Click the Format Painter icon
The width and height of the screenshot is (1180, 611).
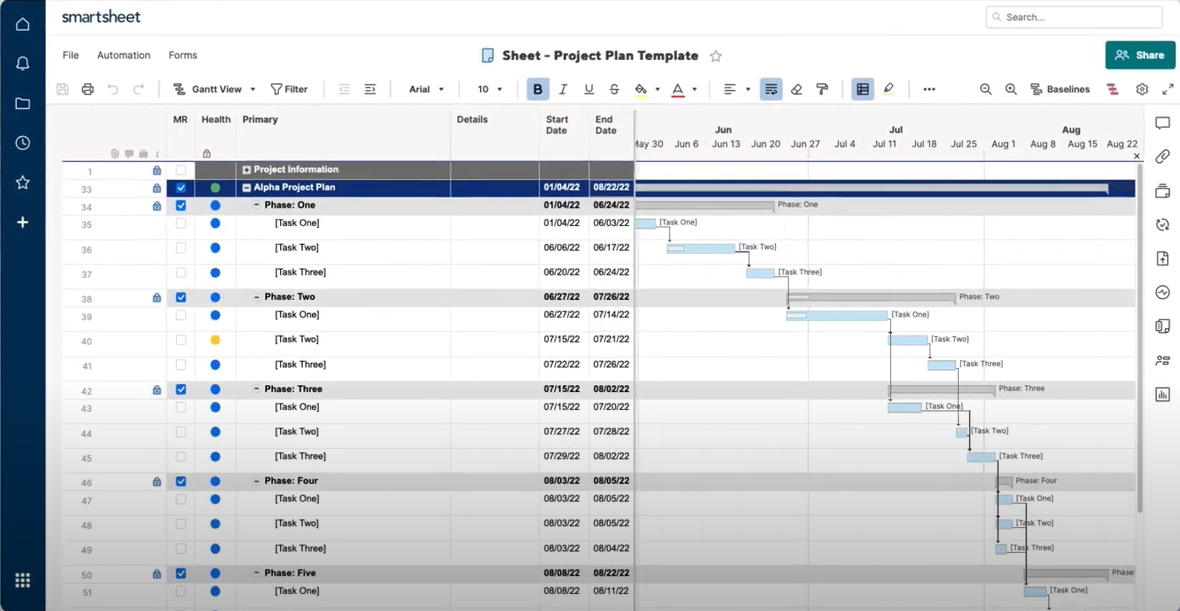point(821,89)
